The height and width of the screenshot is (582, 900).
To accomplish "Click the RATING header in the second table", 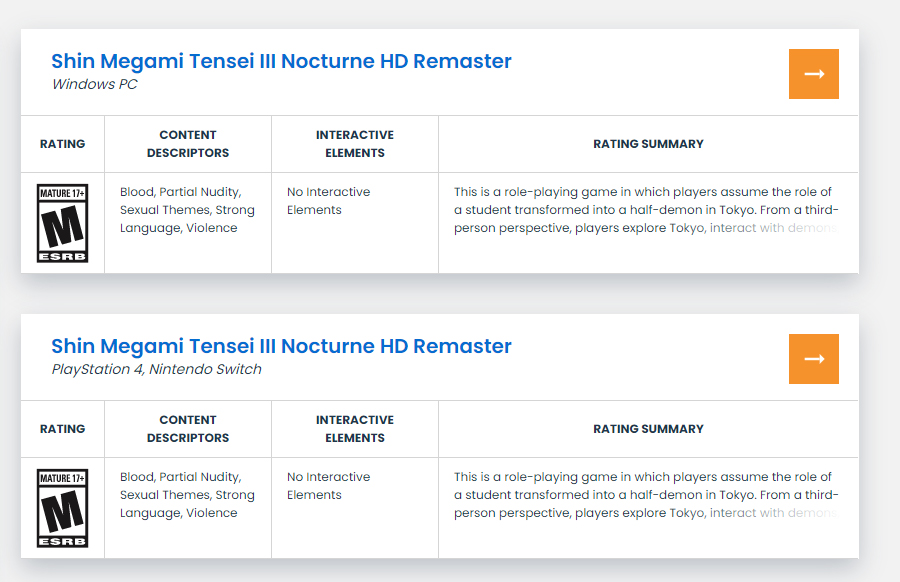I will [63, 429].
